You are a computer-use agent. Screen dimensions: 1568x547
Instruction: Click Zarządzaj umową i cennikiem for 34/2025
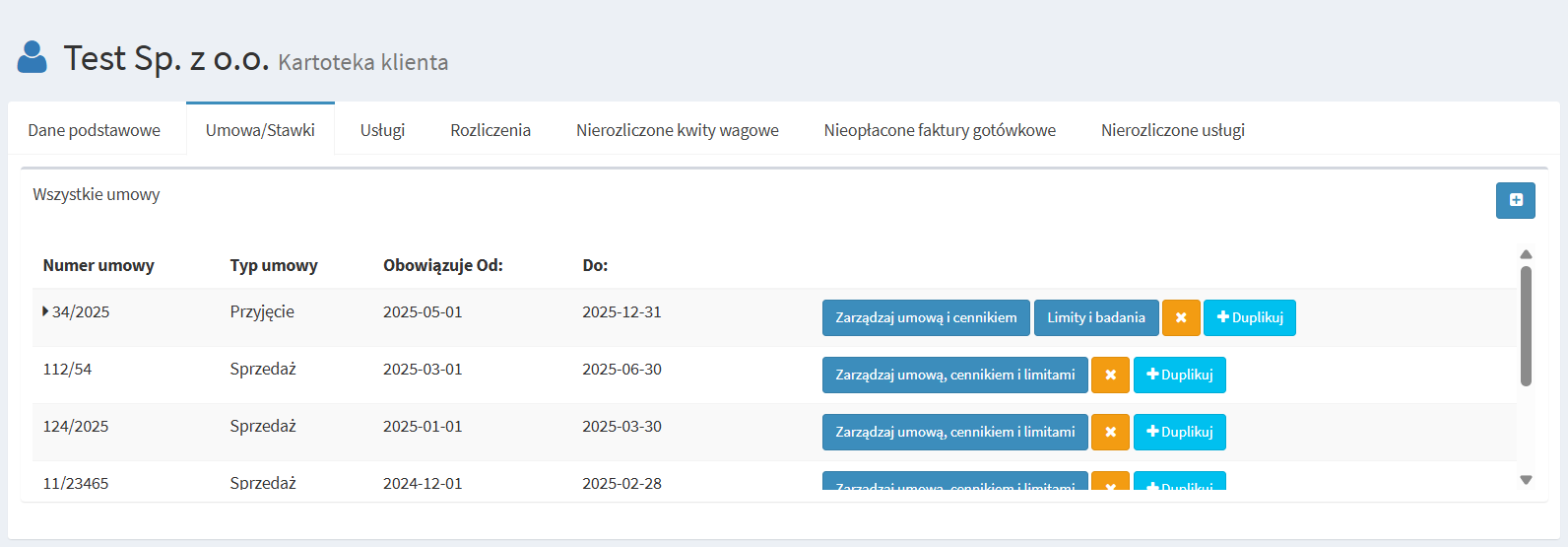pos(926,317)
